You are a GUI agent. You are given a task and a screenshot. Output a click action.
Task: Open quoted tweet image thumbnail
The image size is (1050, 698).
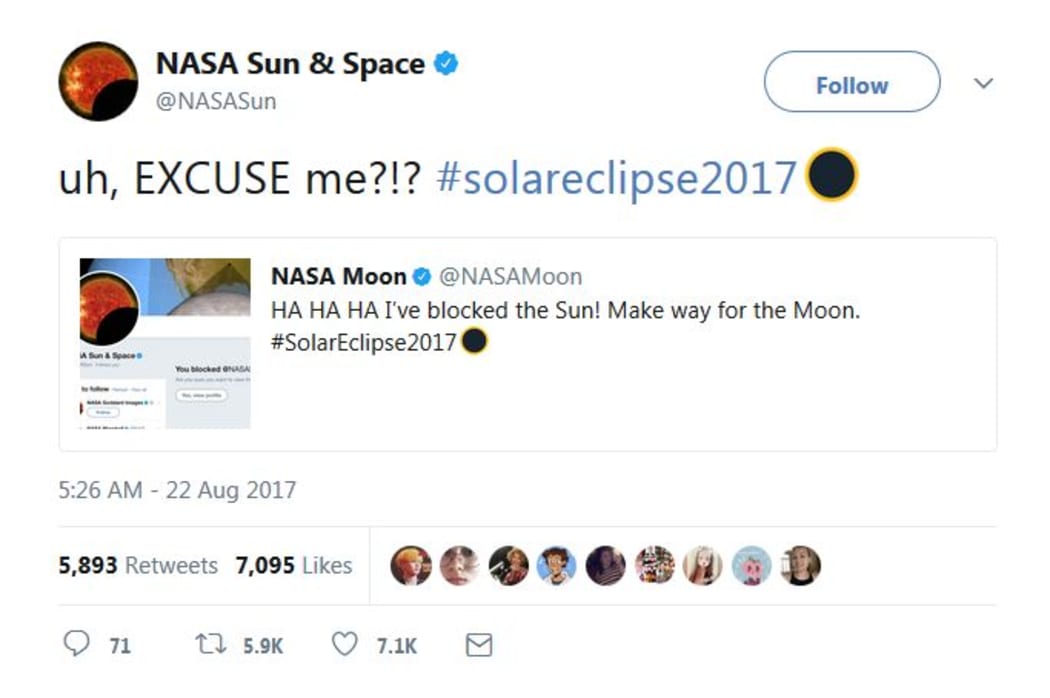tap(165, 344)
